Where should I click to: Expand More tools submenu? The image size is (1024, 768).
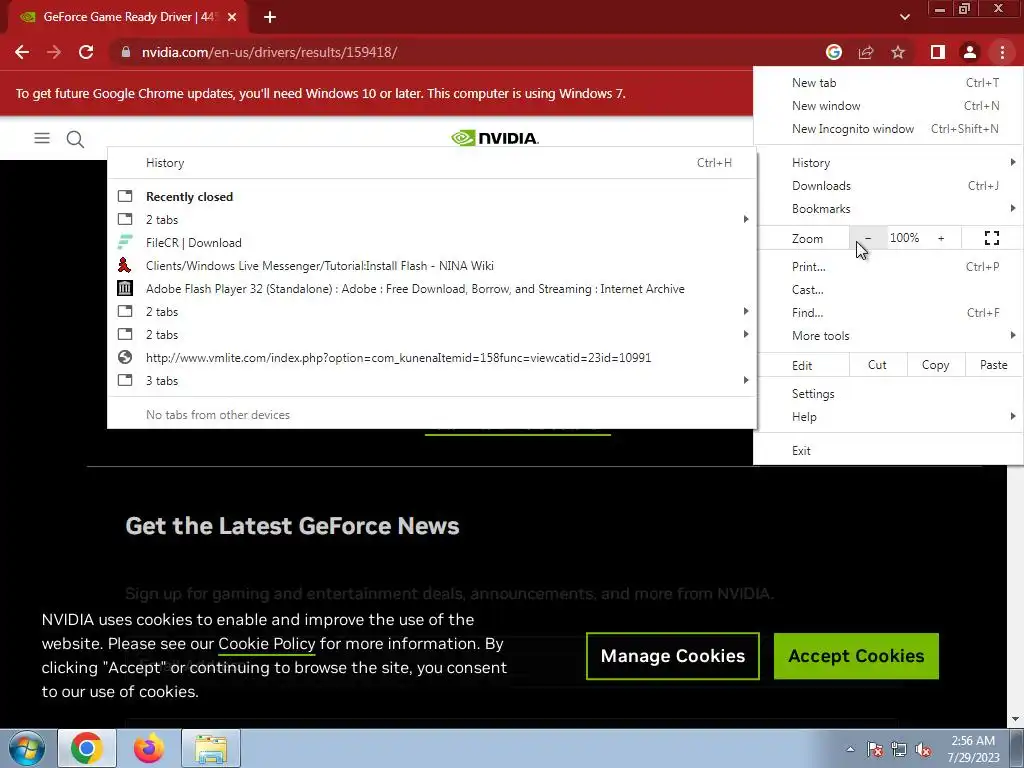pyautogui.click(x=888, y=336)
